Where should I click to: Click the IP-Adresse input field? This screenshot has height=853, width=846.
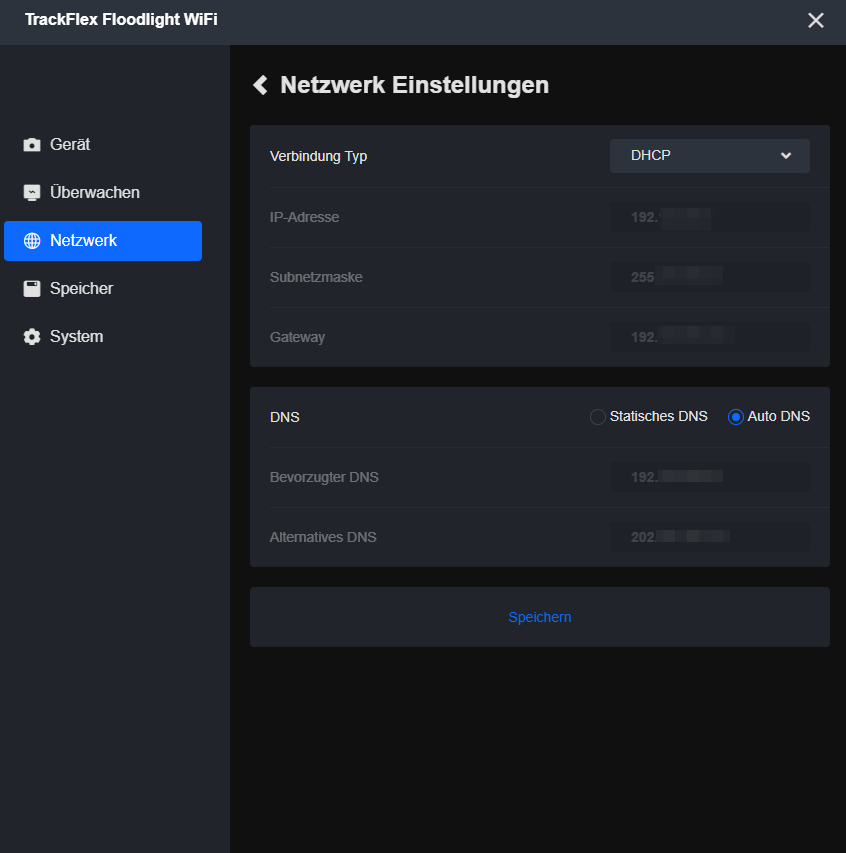click(x=709, y=217)
